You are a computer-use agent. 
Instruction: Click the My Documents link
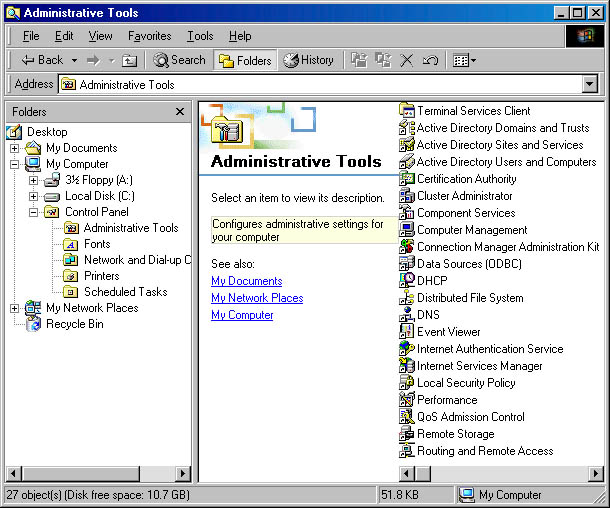[x=246, y=281]
